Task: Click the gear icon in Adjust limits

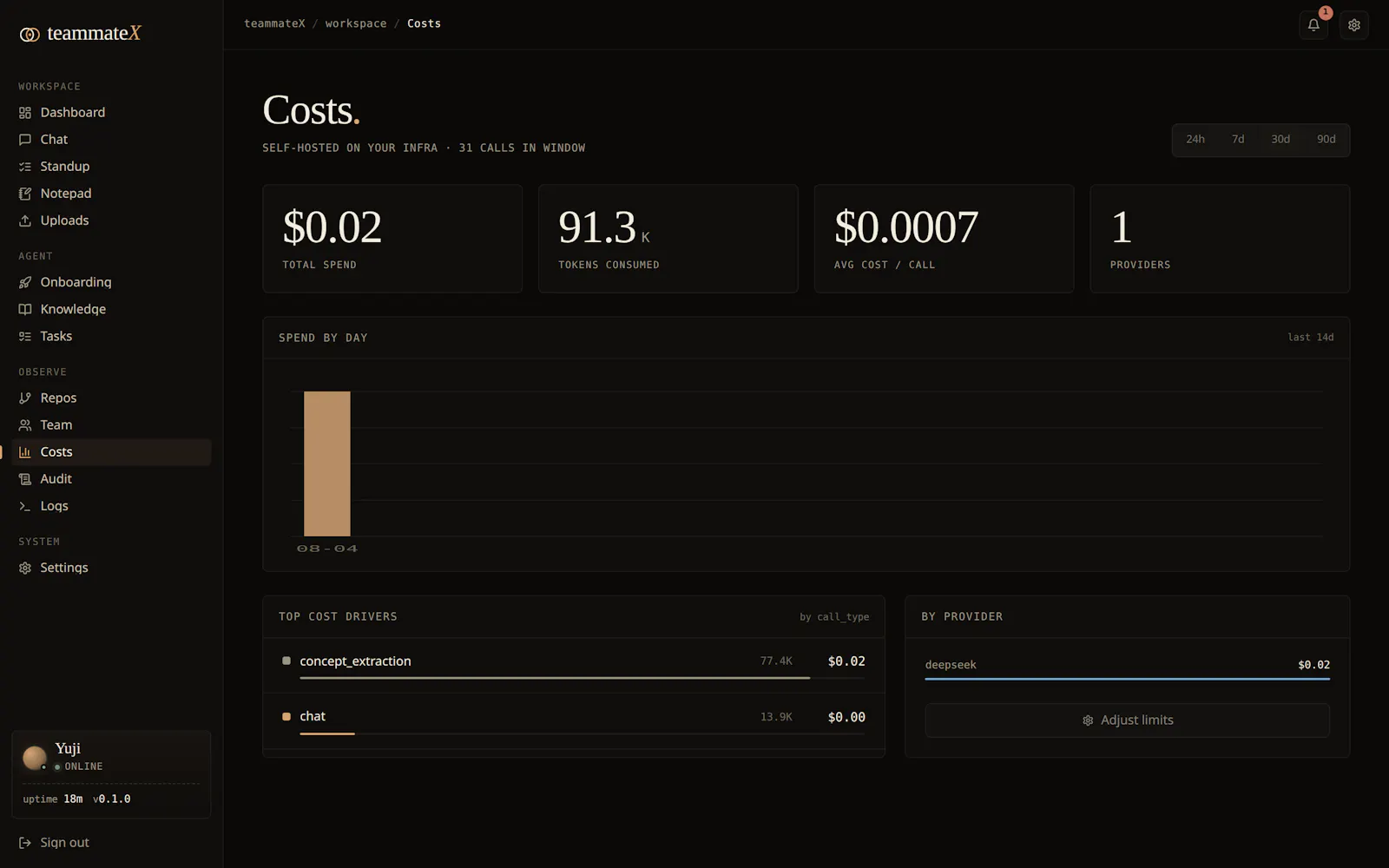Action: pos(1088,720)
